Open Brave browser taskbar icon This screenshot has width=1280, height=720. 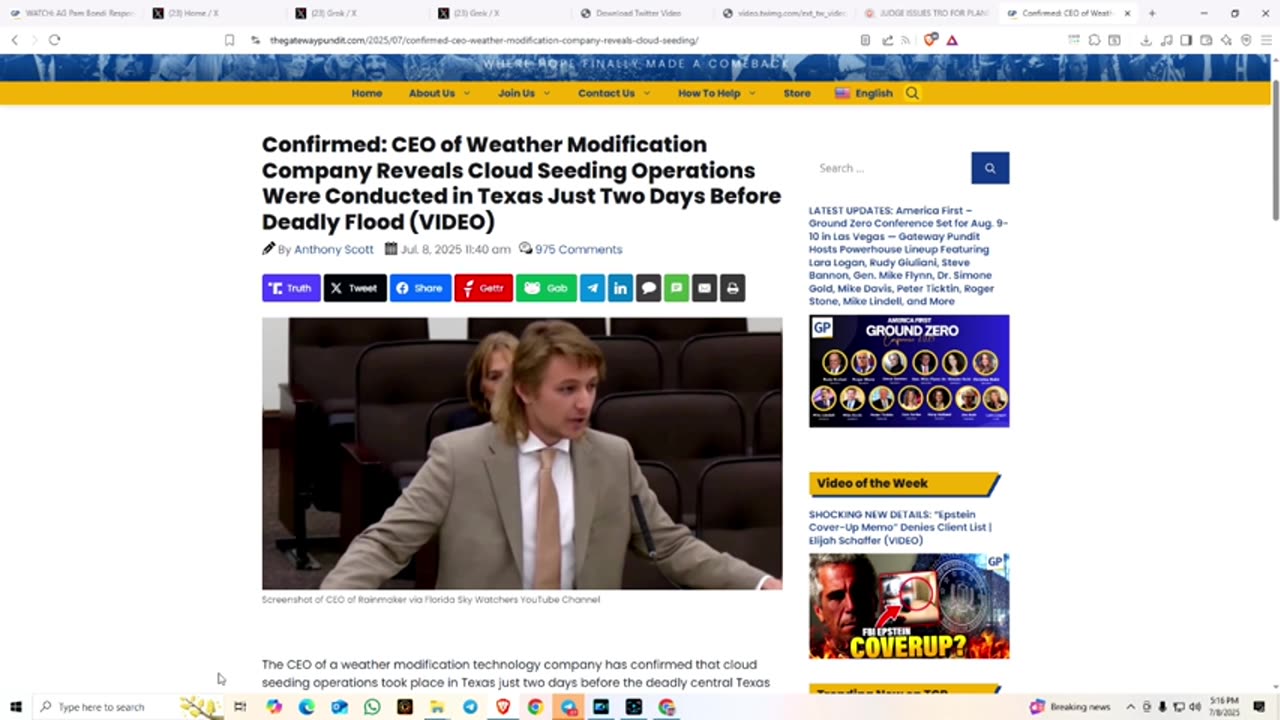[503, 707]
